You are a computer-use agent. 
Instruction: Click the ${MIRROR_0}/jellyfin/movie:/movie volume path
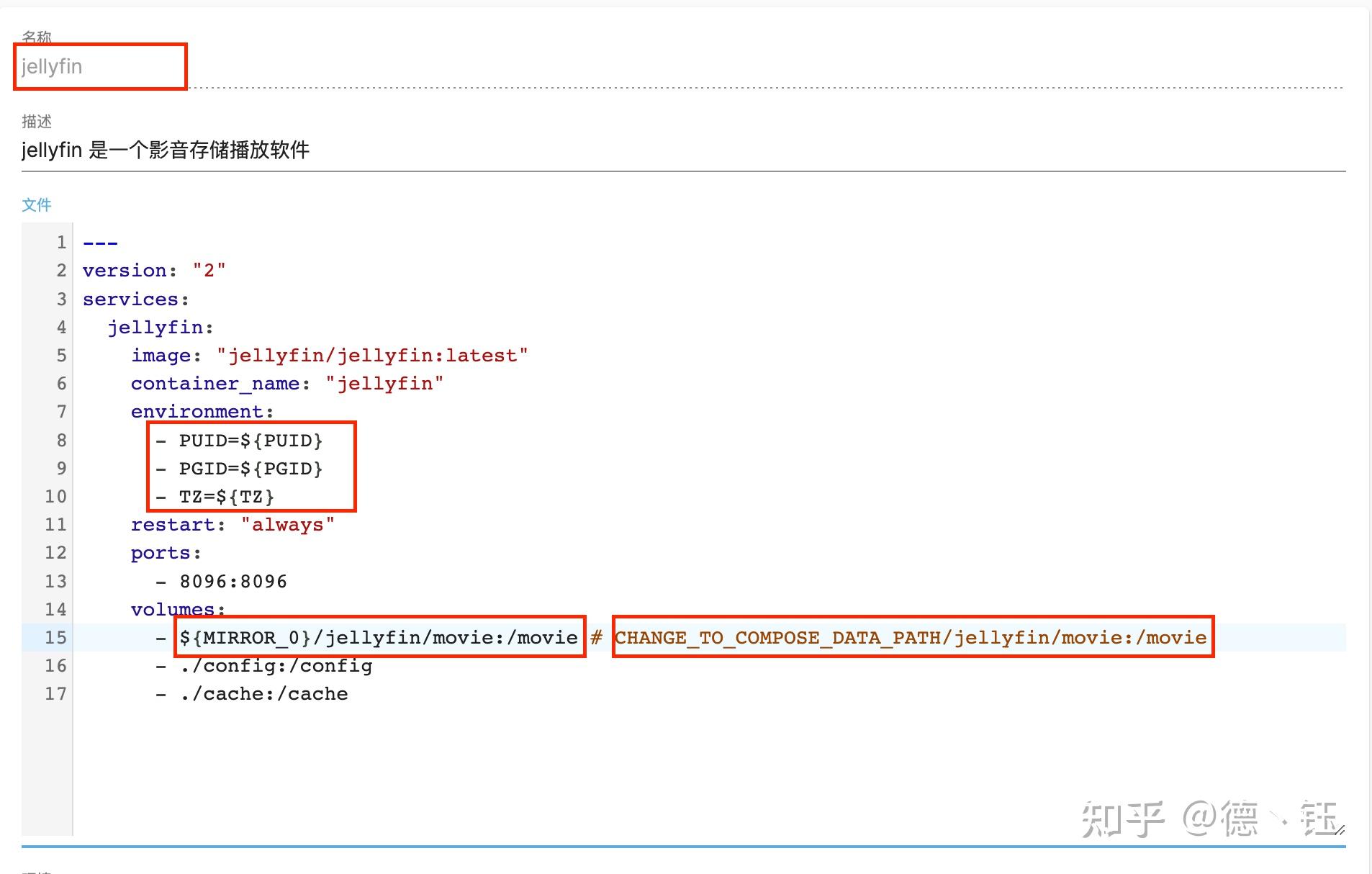point(379,638)
